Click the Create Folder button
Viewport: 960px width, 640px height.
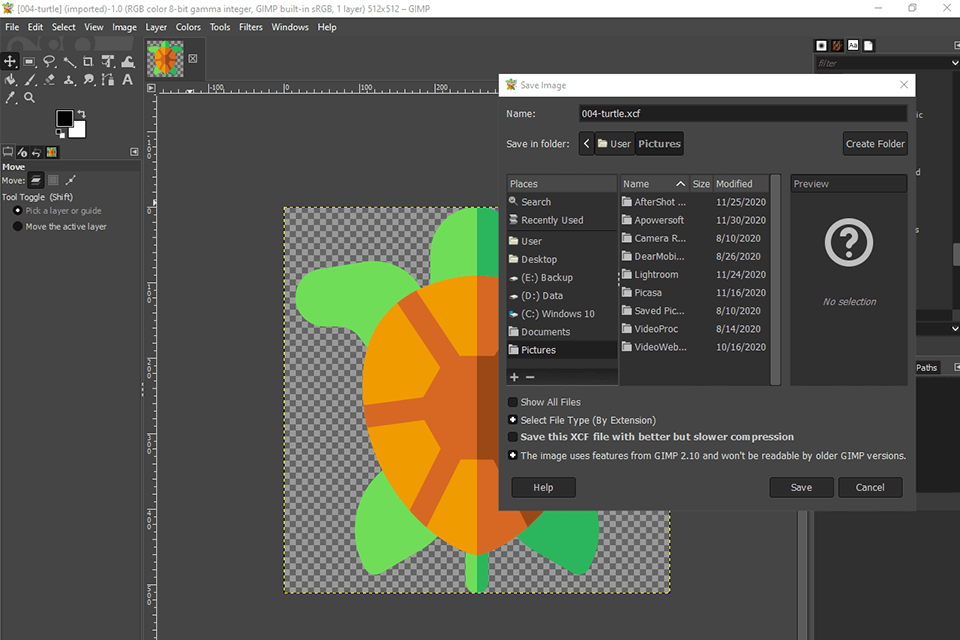pyautogui.click(x=874, y=143)
